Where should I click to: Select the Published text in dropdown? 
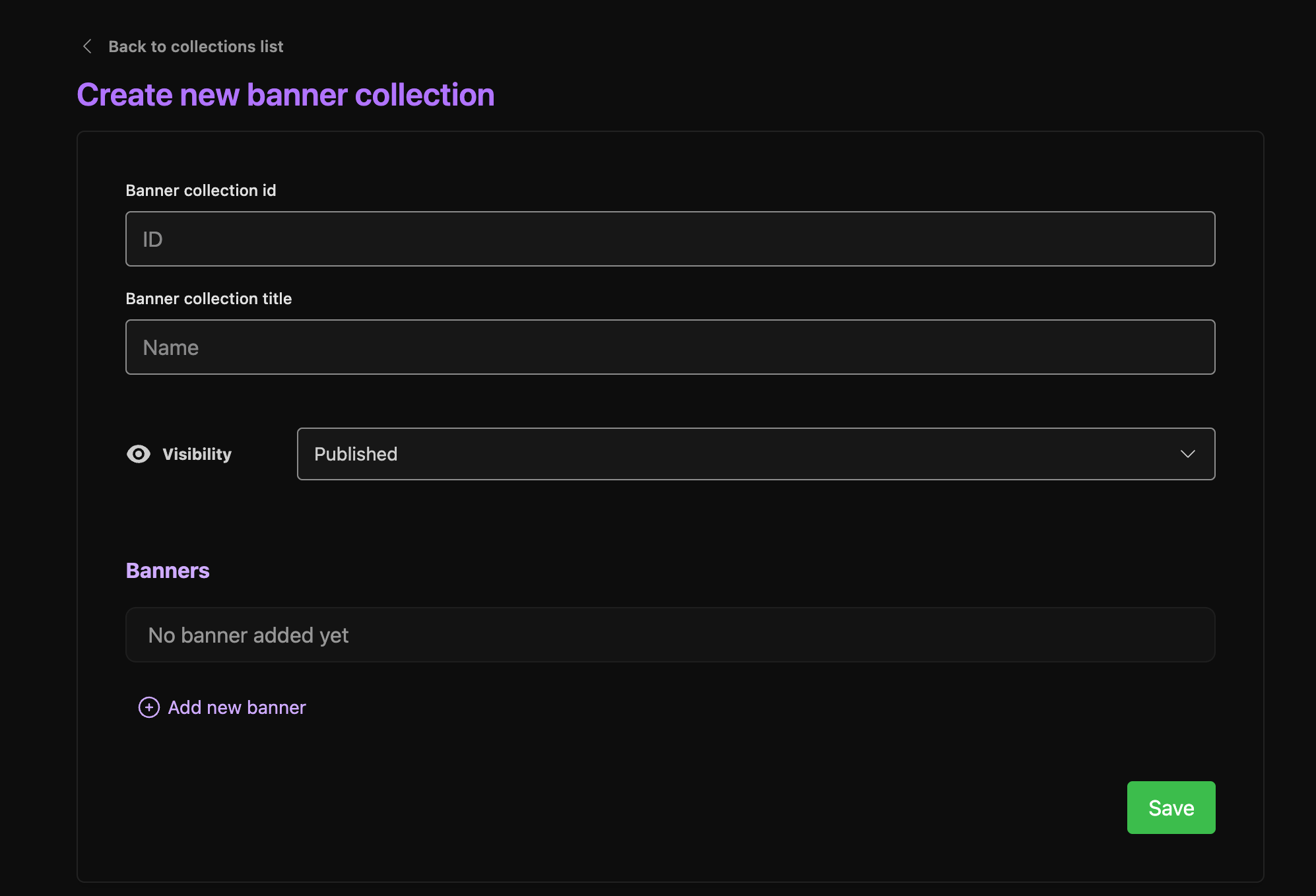tap(356, 454)
